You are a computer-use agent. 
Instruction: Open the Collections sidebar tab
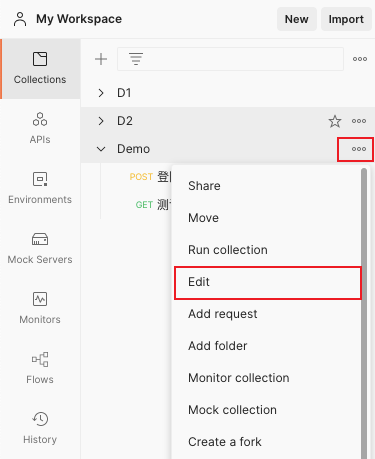click(40, 69)
